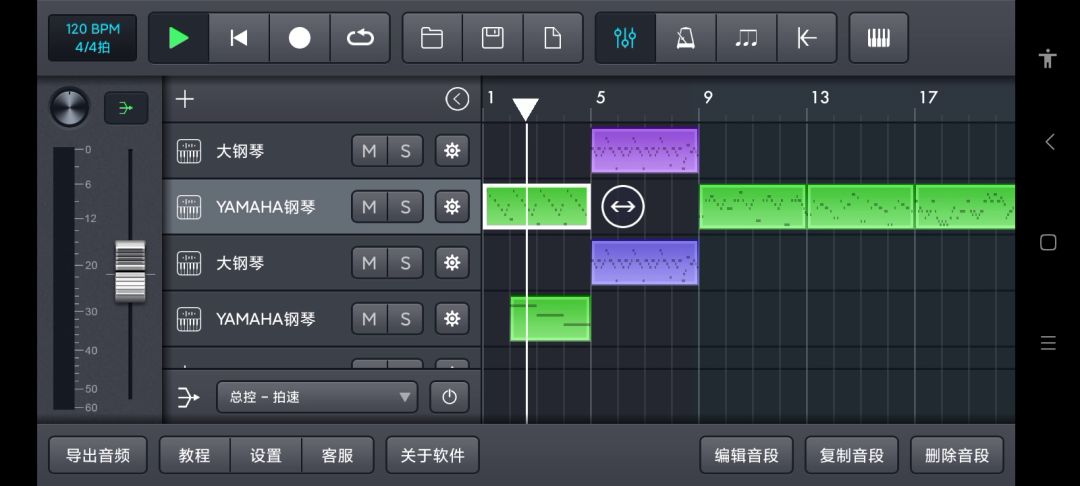Open the piano keyboard icon
This screenshot has height=486, width=1080.
tap(878, 38)
